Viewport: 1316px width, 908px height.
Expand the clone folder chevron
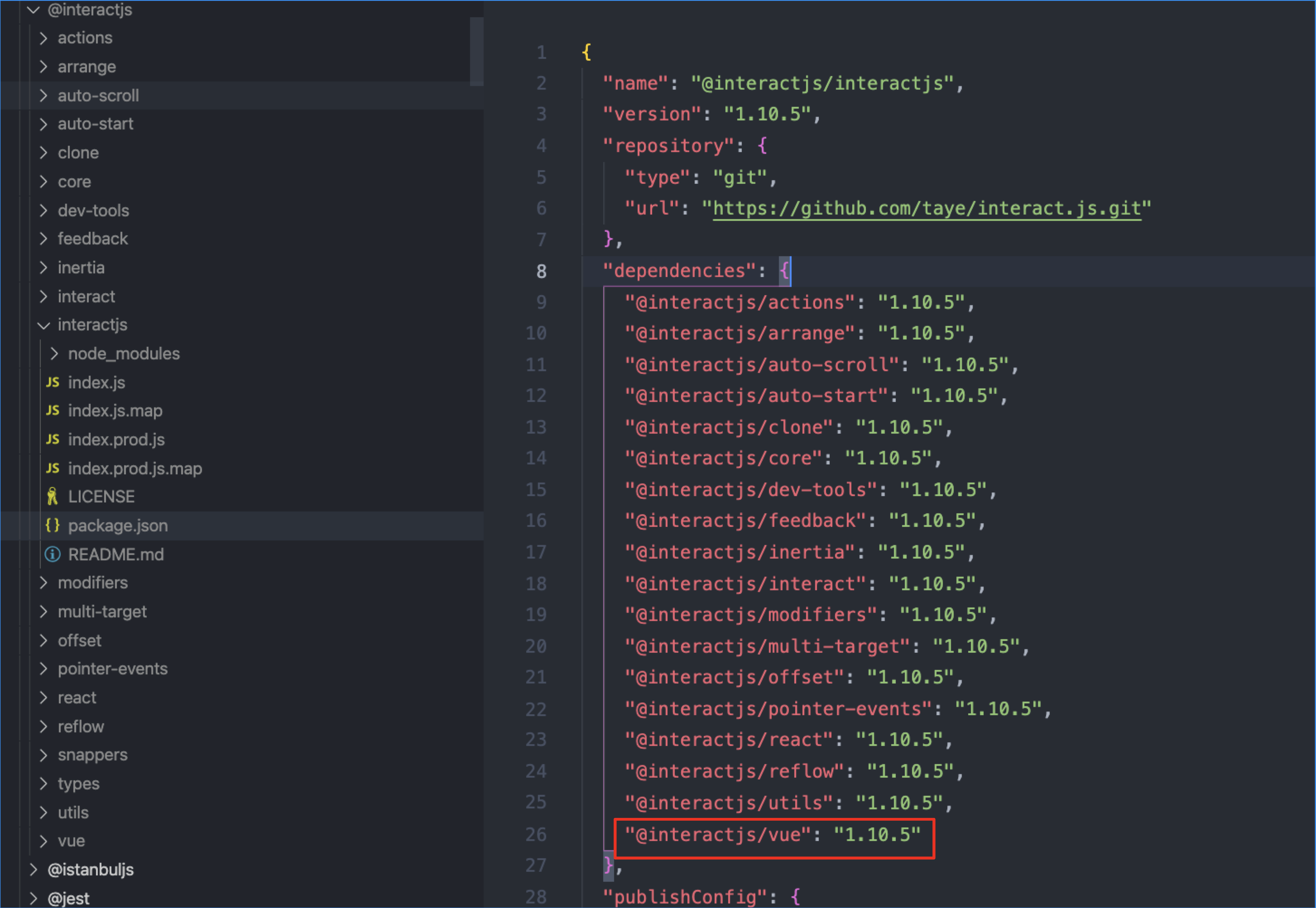click(44, 153)
